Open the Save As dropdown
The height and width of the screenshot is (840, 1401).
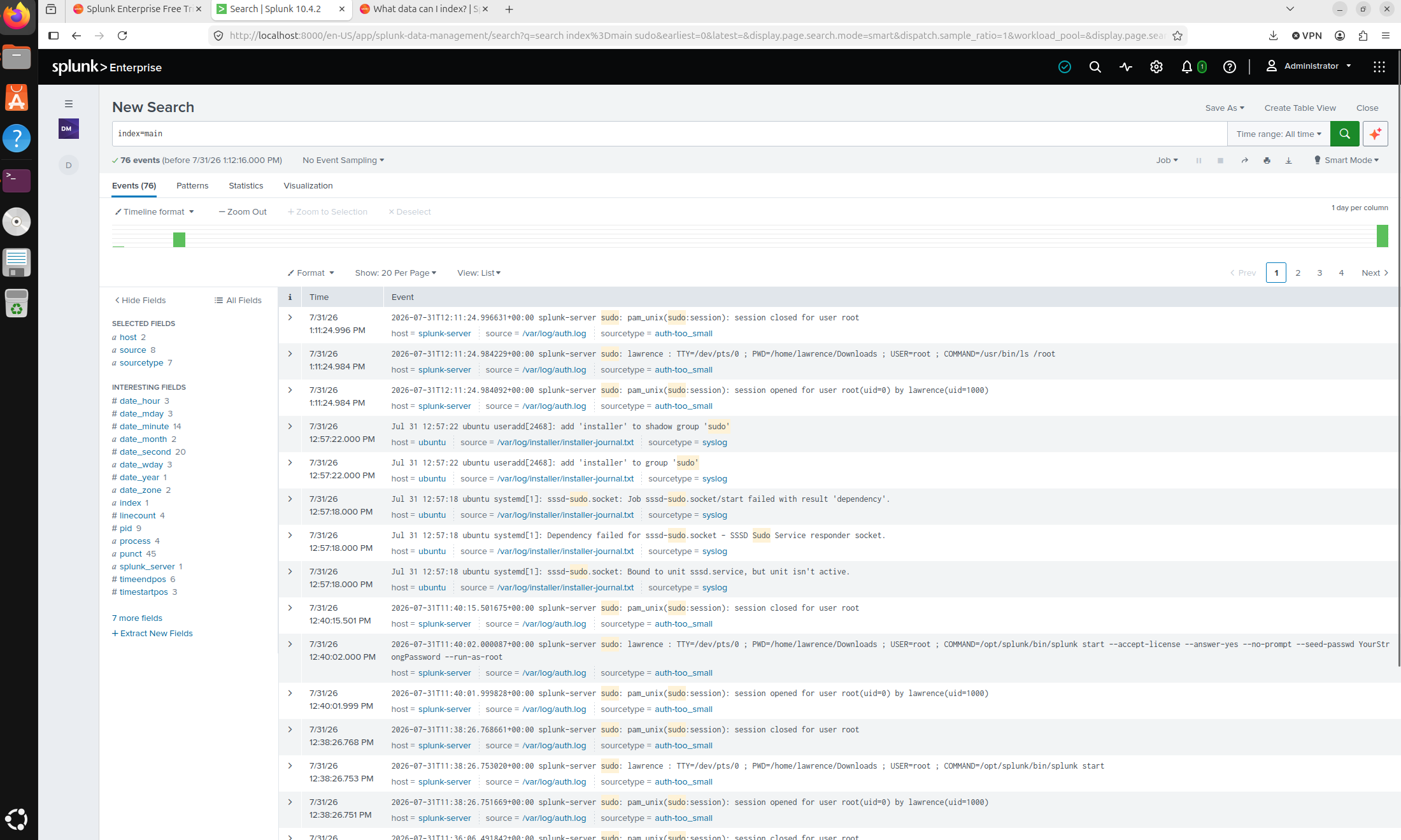[x=1225, y=108]
